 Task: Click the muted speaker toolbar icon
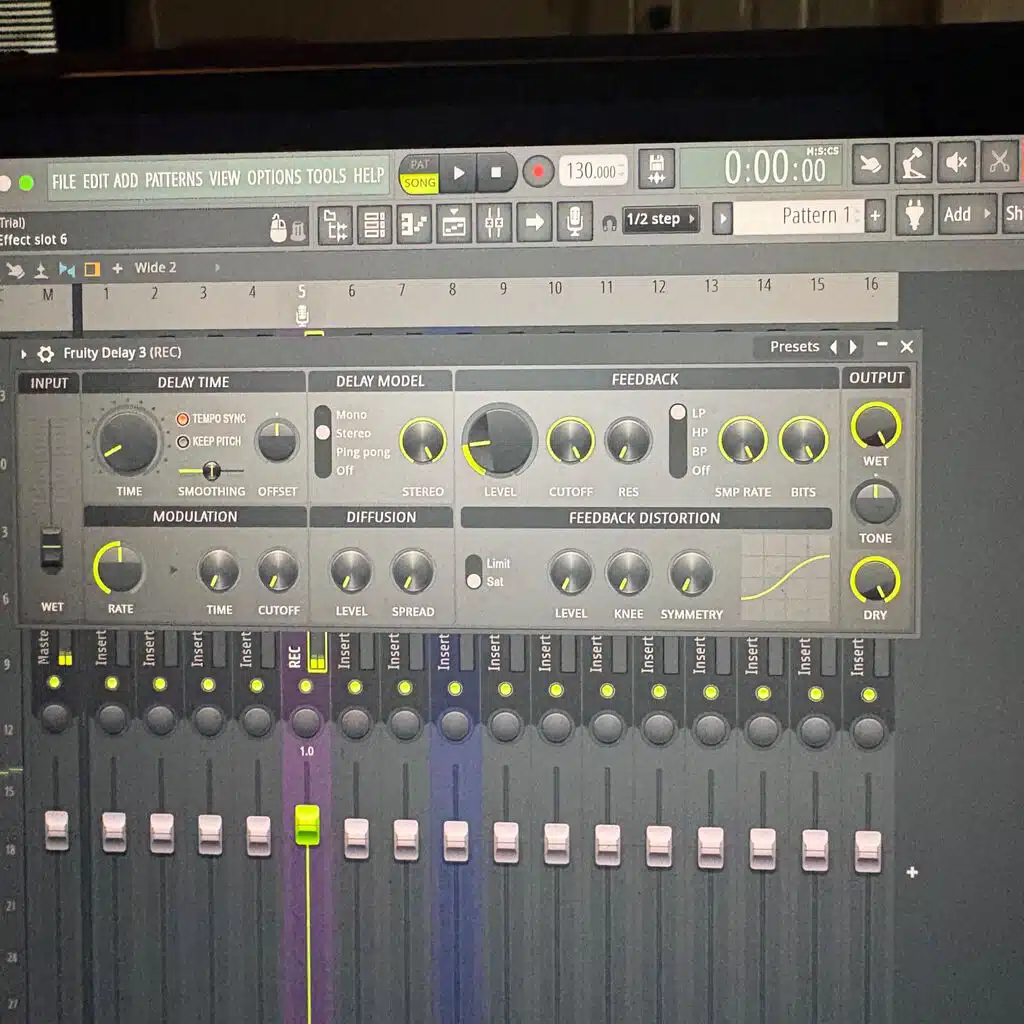pyautogui.click(x=957, y=163)
